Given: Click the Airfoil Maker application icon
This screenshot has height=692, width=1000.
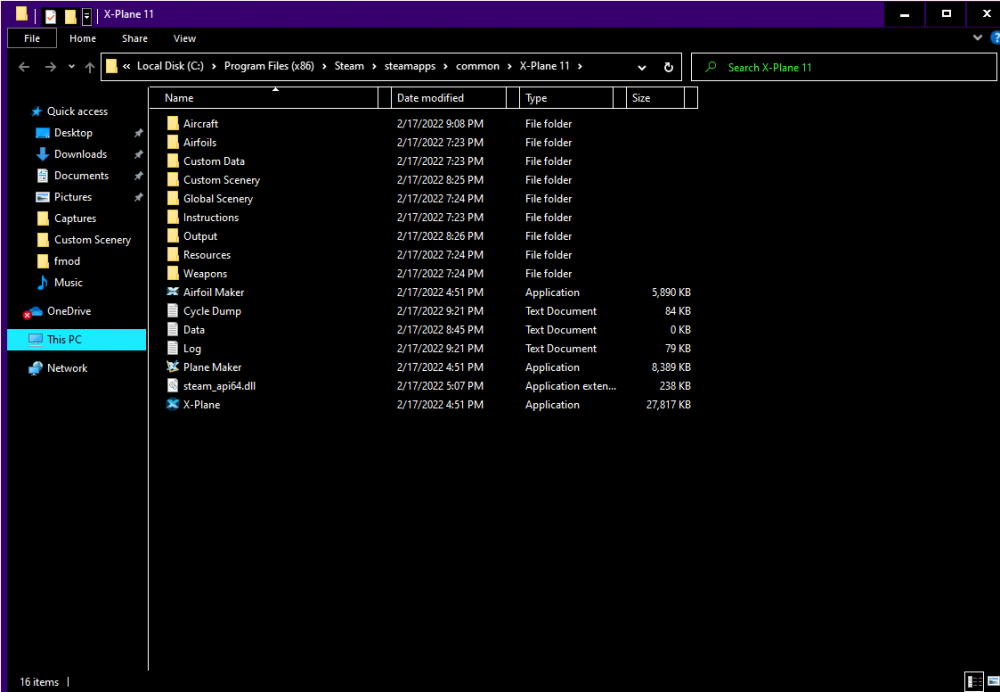Looking at the screenshot, I should click(173, 292).
